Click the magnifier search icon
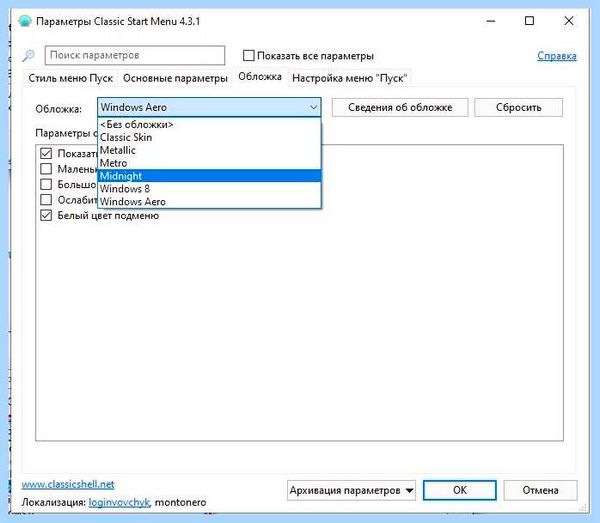The height and width of the screenshot is (523, 600). (x=28, y=56)
